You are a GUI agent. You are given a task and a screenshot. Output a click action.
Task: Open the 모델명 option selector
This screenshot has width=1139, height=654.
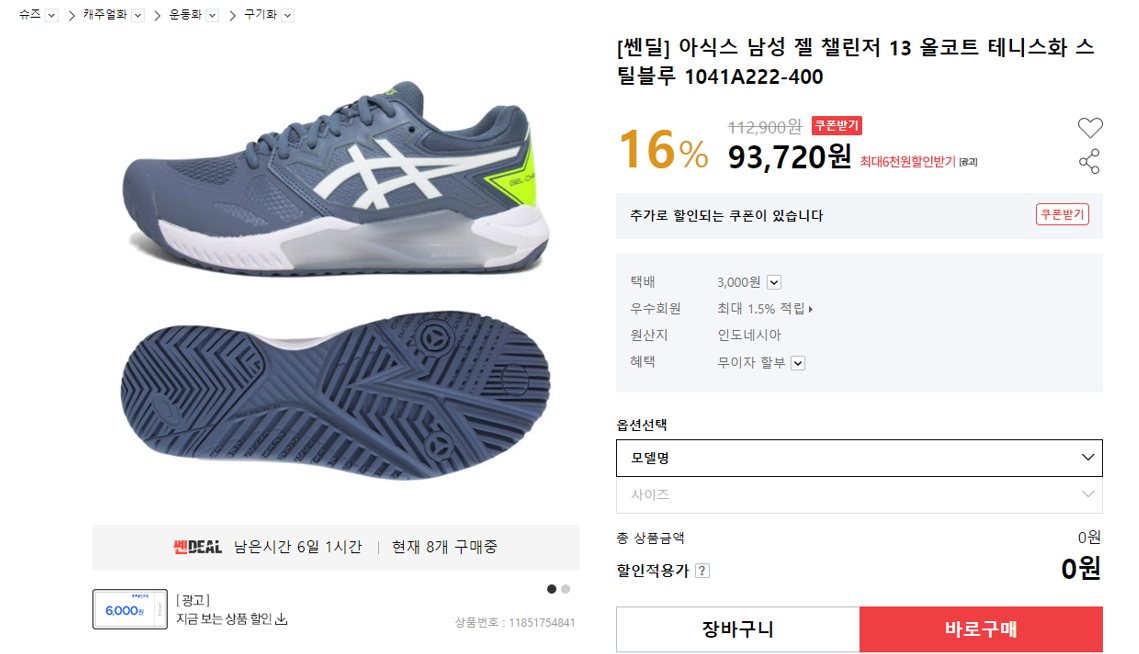[x=859, y=458]
